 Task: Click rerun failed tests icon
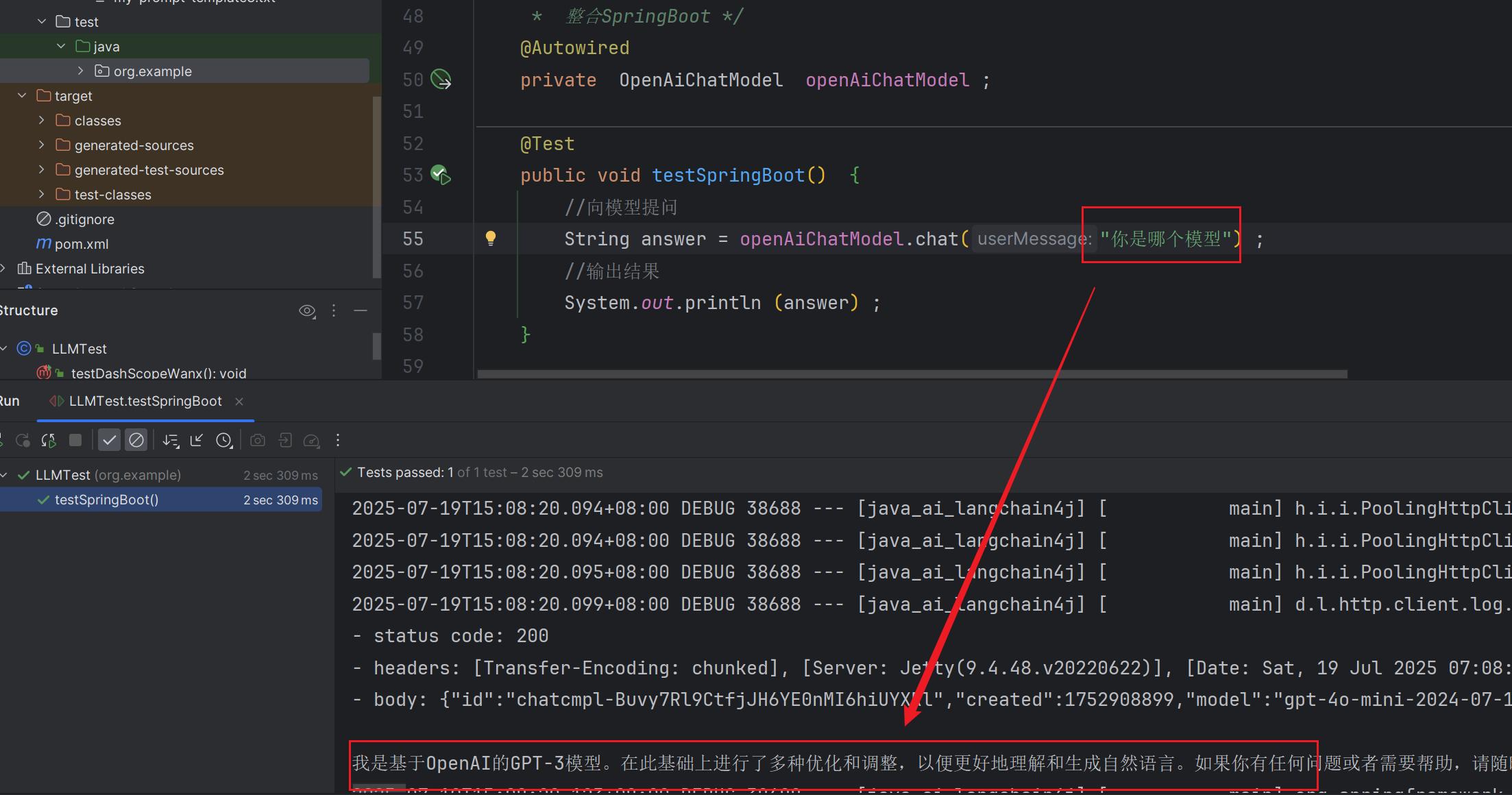coord(23,440)
